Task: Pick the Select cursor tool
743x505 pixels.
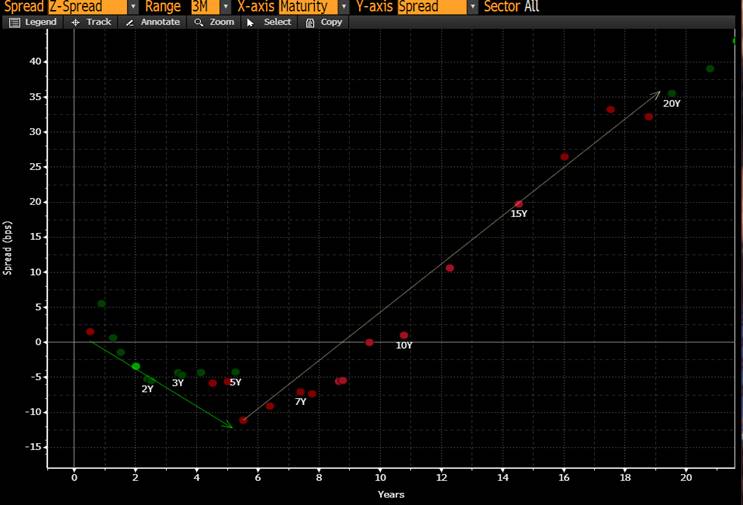Action: [x=269, y=22]
